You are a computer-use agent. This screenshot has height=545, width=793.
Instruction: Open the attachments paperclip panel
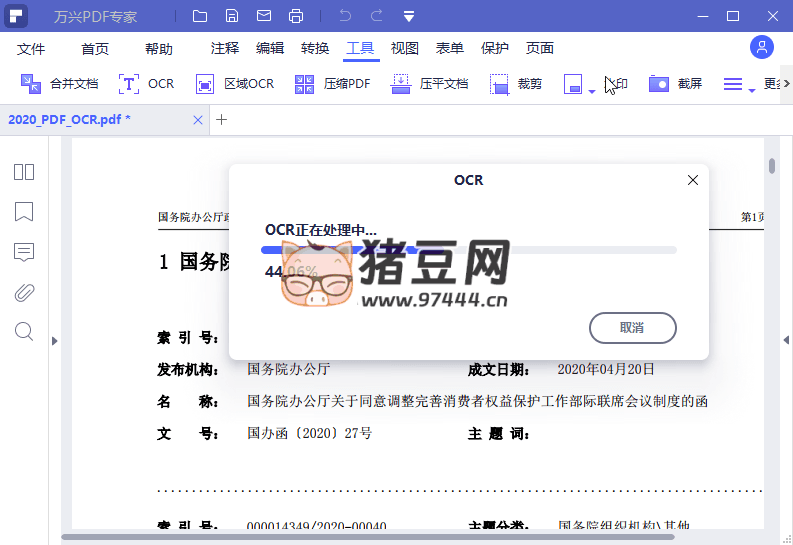coord(24,292)
